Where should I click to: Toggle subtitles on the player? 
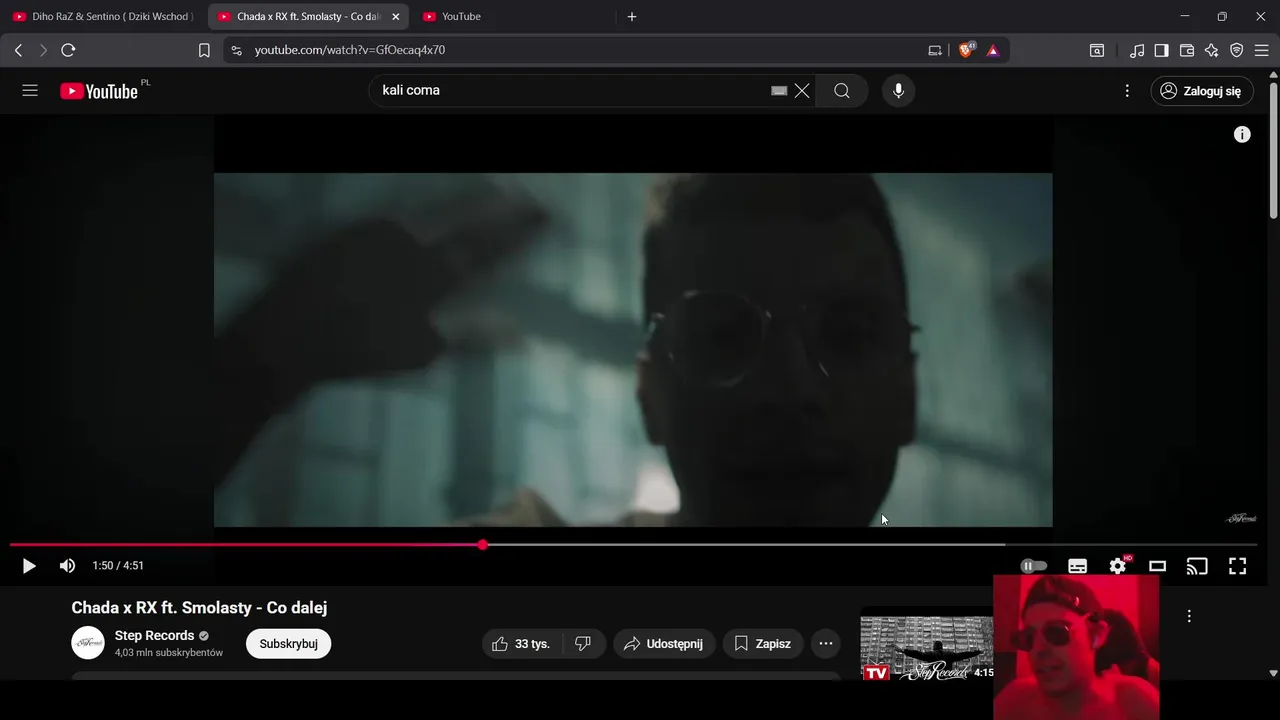pyautogui.click(x=1077, y=566)
